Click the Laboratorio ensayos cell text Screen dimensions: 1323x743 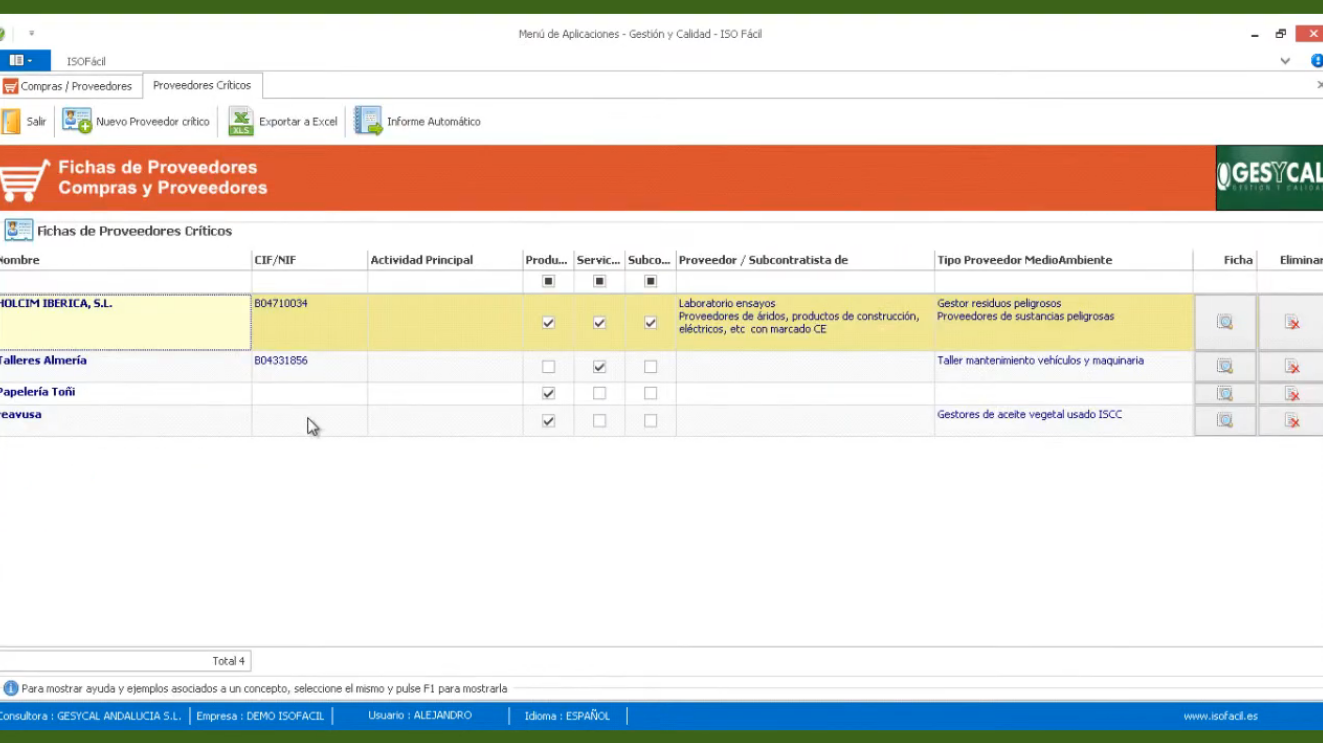(727, 304)
